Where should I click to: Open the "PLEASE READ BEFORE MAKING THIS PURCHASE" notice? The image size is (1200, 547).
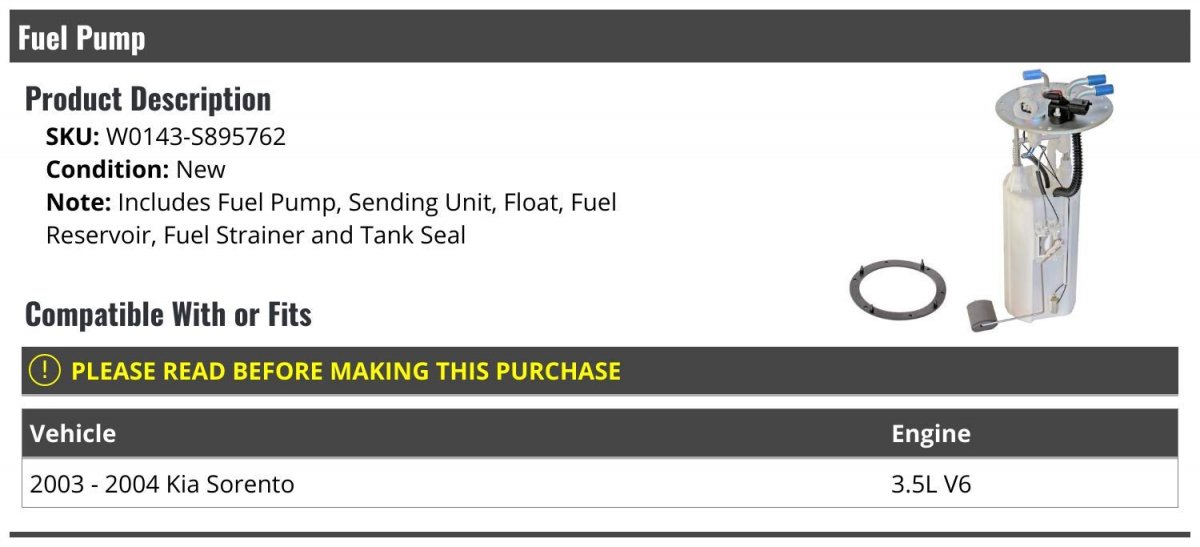[346, 371]
